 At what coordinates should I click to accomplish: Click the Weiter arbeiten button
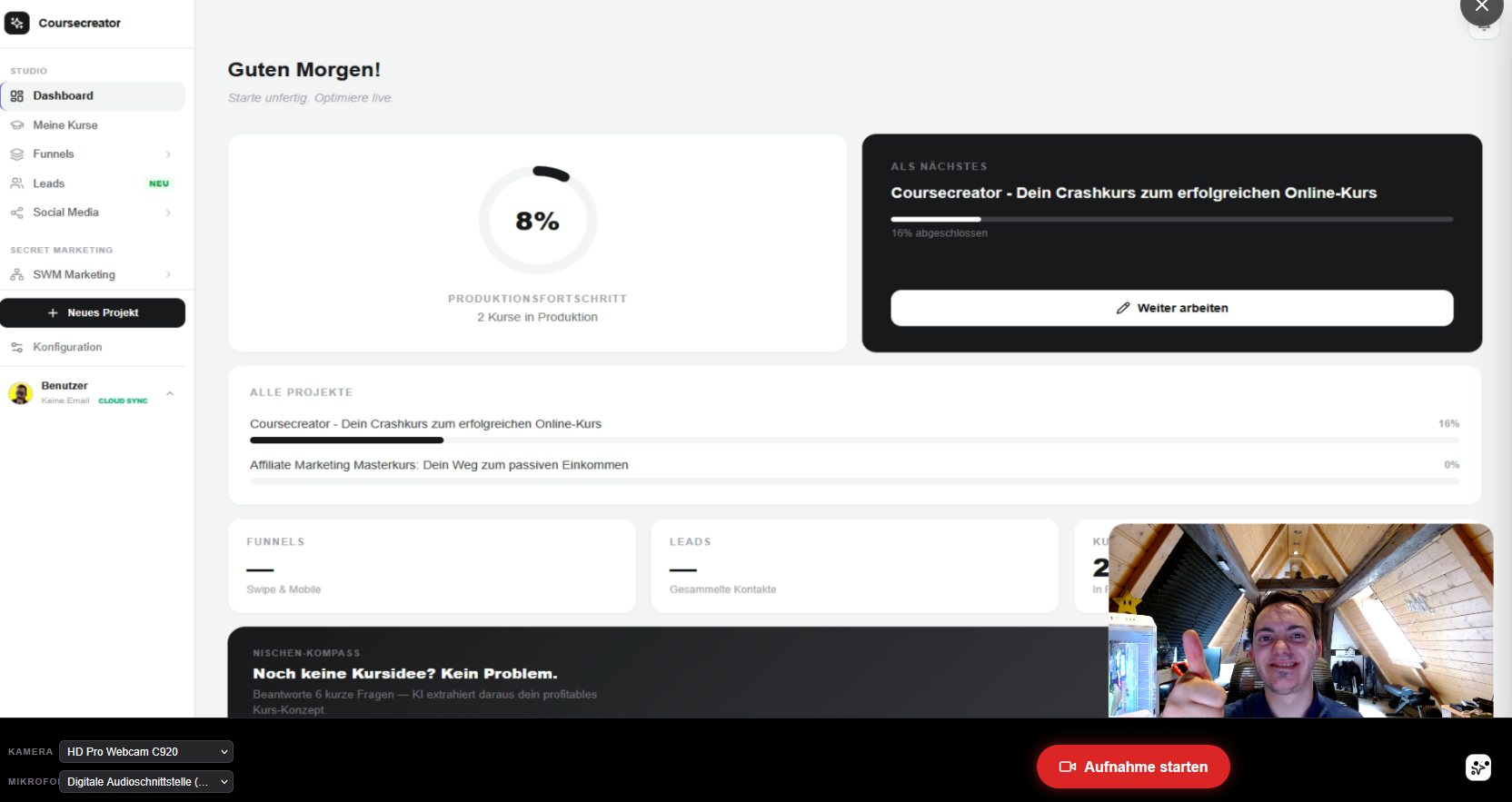(1171, 308)
